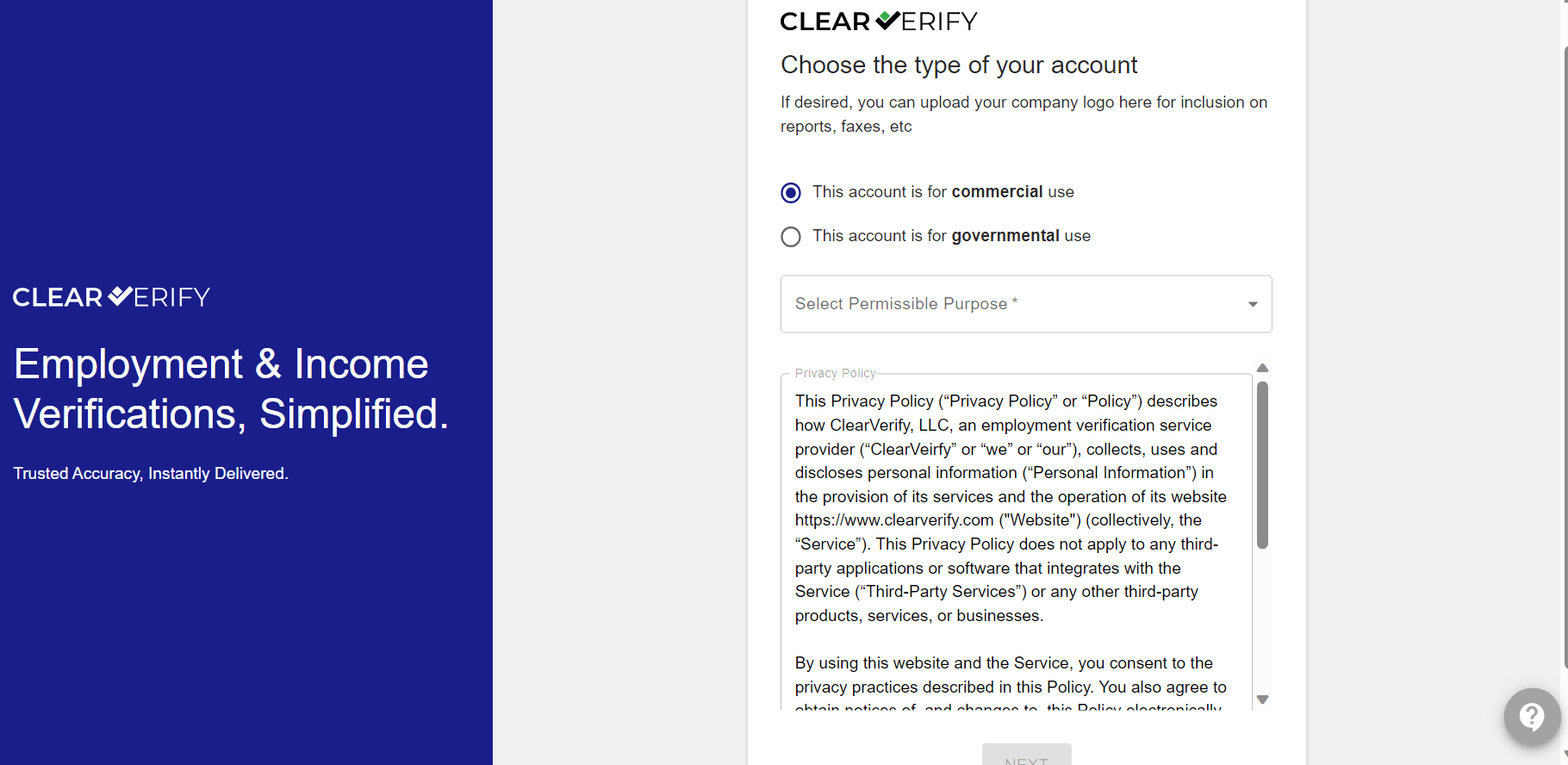Choose the 'This account is for governmental use' label

click(951, 236)
